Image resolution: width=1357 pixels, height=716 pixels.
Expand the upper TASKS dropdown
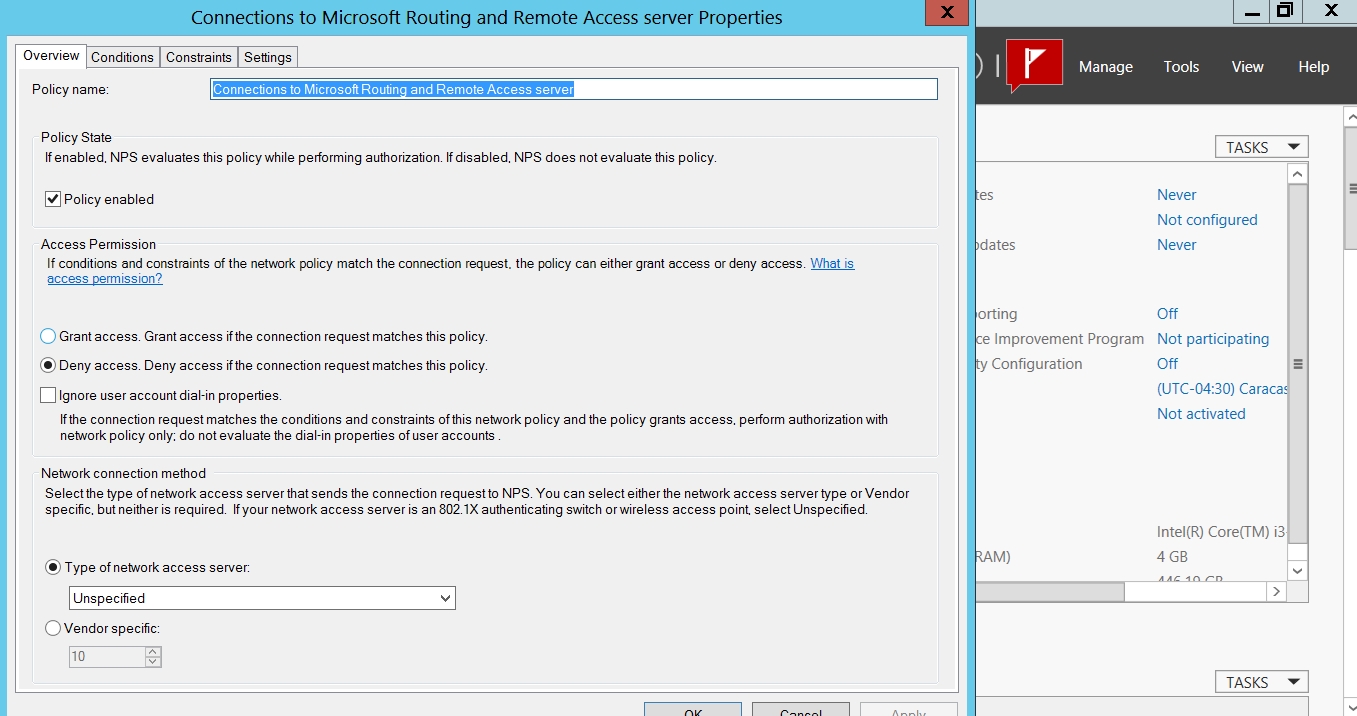tap(1261, 147)
